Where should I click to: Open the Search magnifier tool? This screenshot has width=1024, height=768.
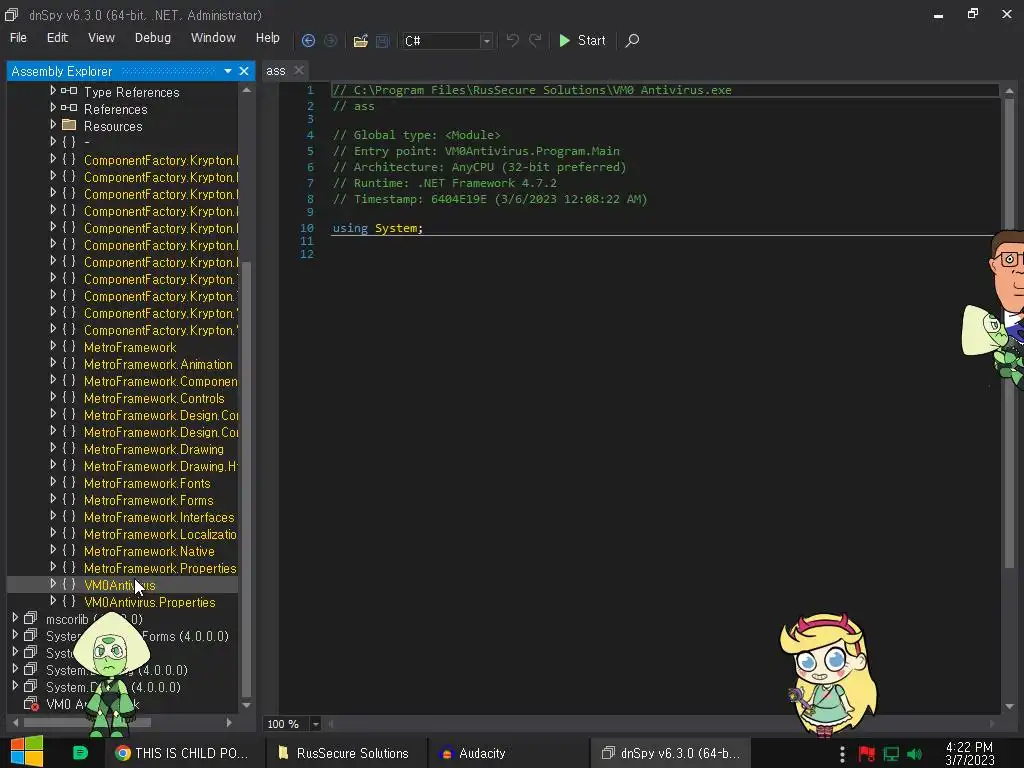[x=632, y=40]
